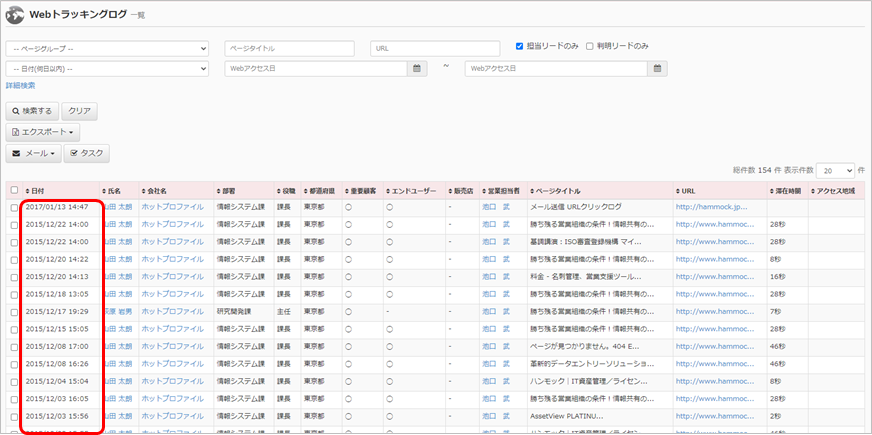Tick the select-all checkbox in table header

(14, 190)
